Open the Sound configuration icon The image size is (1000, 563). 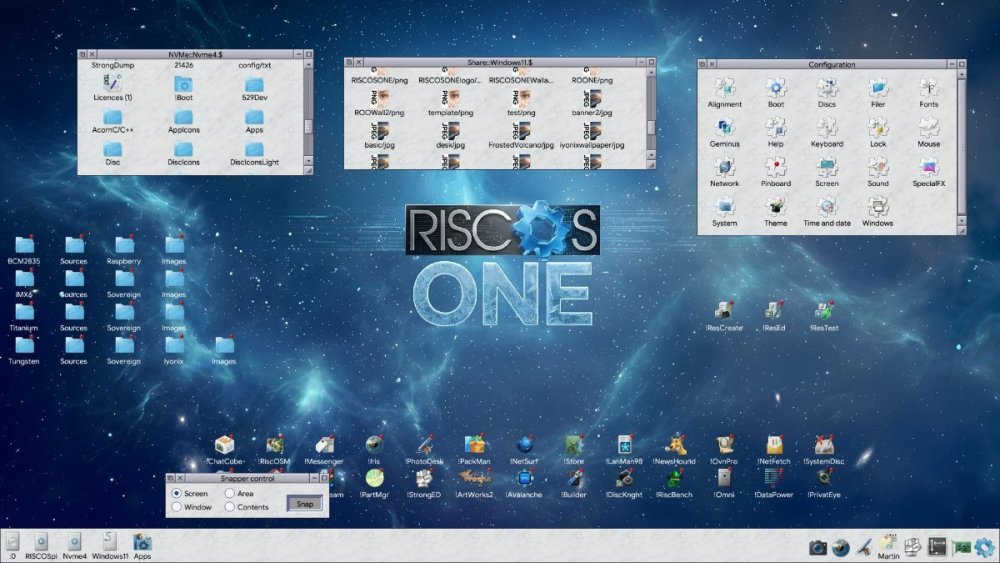(878, 172)
